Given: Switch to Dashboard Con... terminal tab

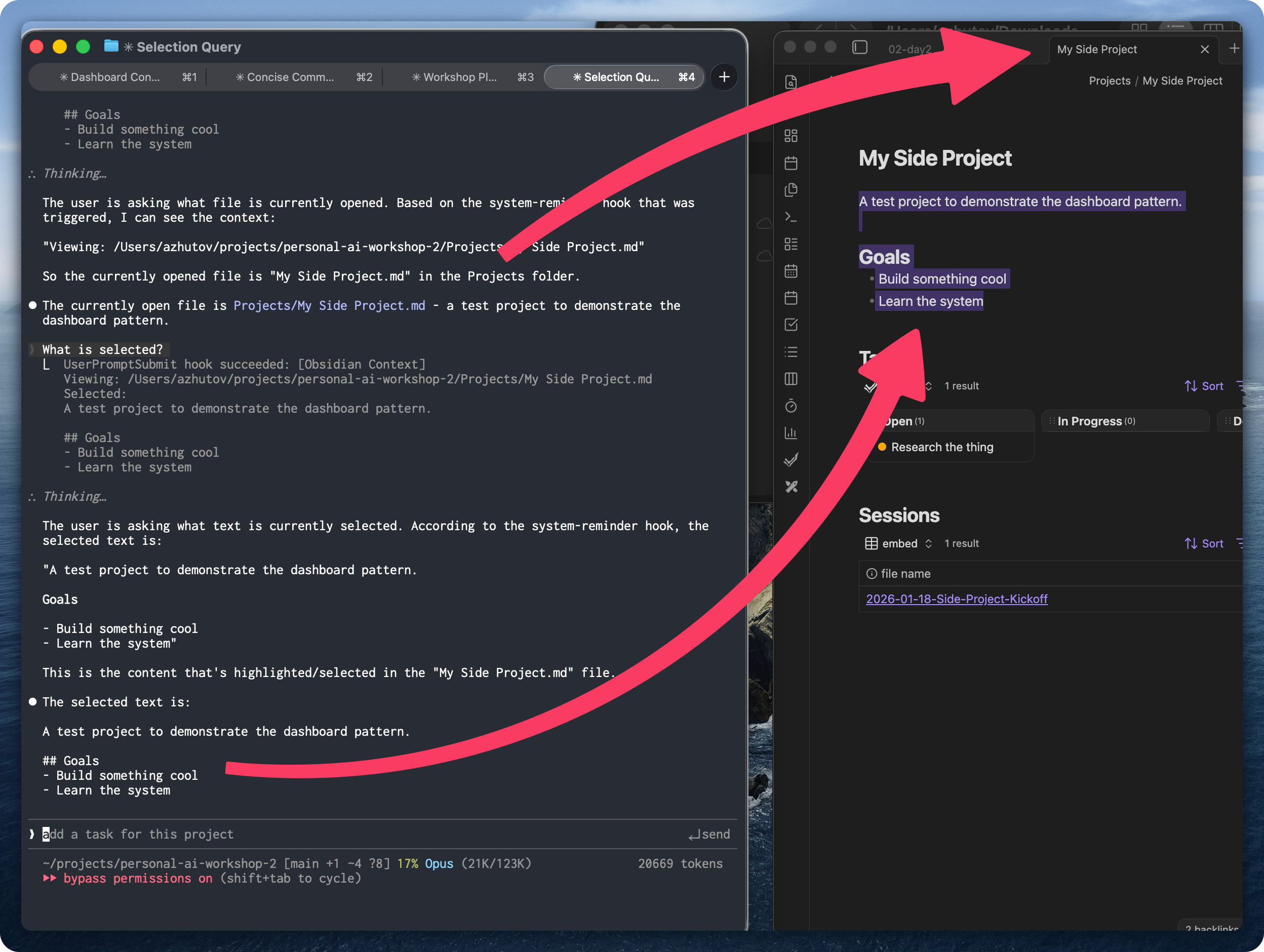Looking at the screenshot, I should pyautogui.click(x=114, y=77).
